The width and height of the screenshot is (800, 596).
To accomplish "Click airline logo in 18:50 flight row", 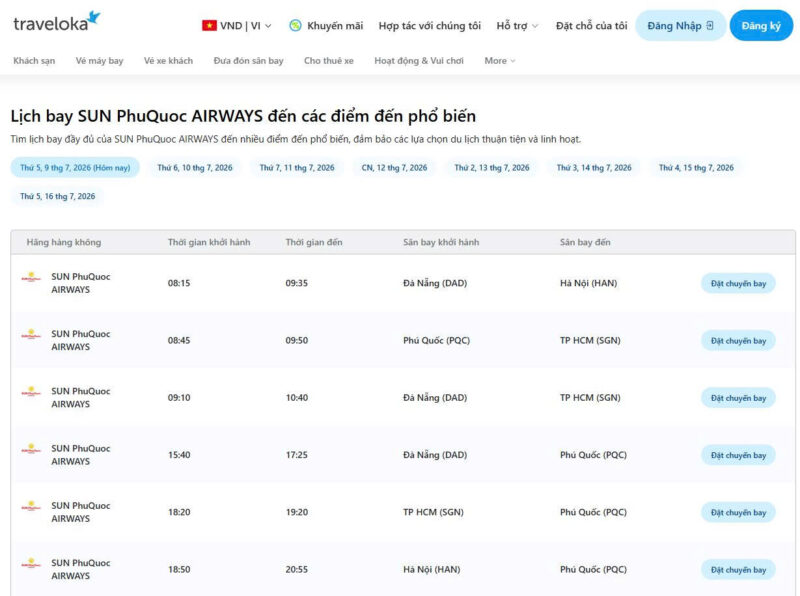I will click(x=31, y=563).
